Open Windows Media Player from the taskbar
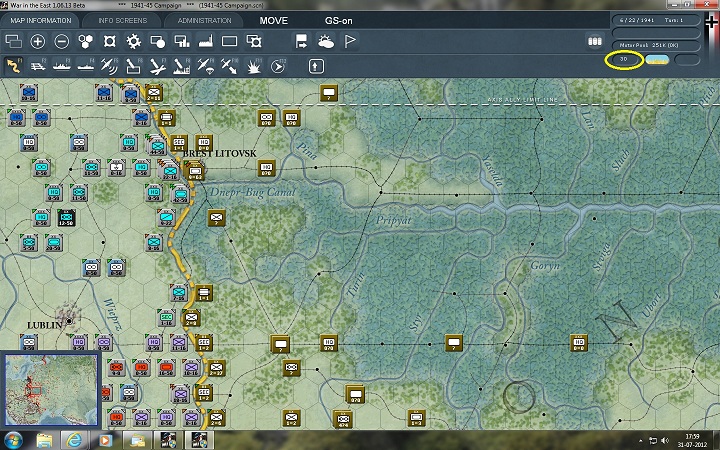Image resolution: width=720 pixels, height=450 pixels. [x=105, y=440]
